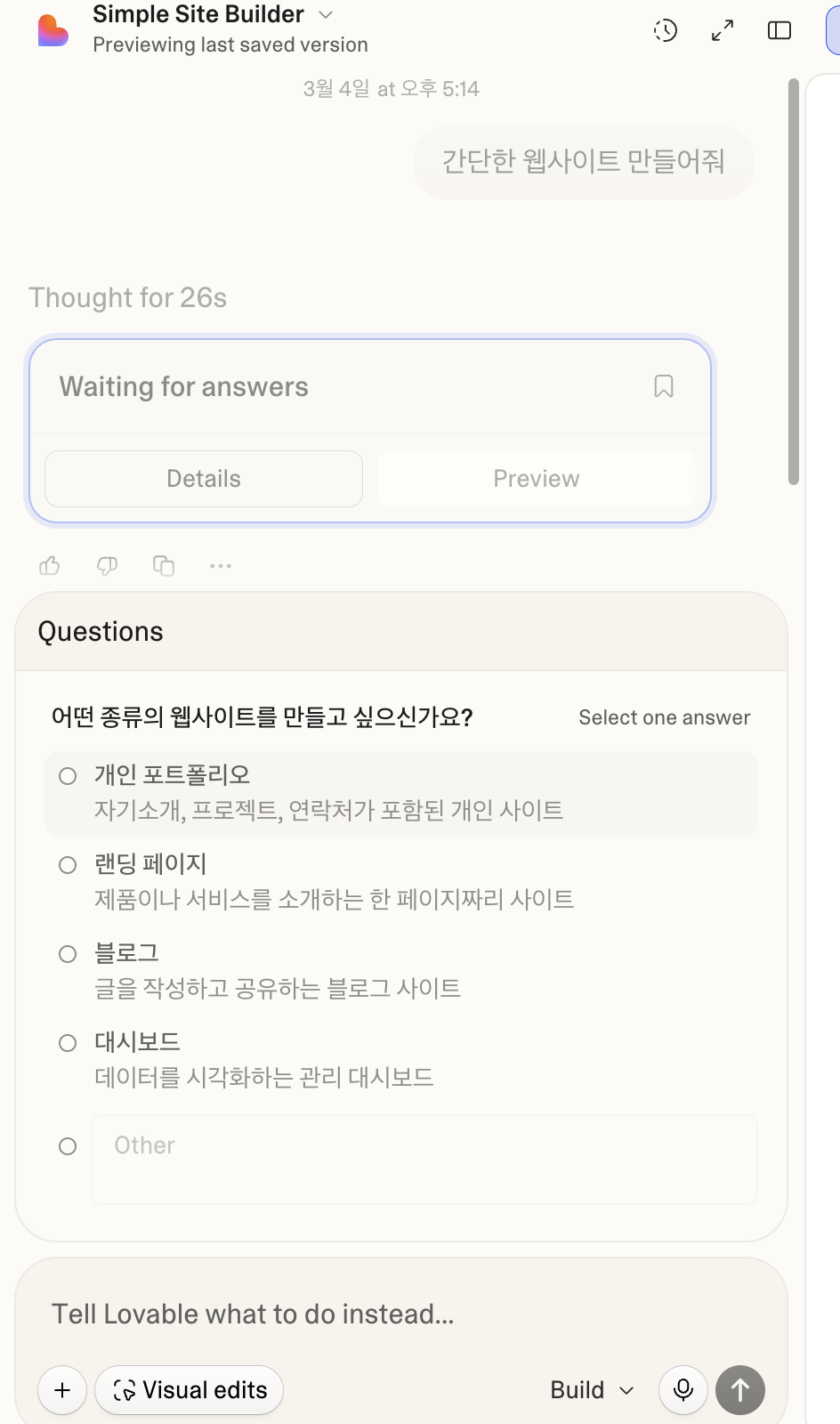This screenshot has width=840, height=1424.
Task: Open more options ellipsis menu
Action: (x=221, y=565)
